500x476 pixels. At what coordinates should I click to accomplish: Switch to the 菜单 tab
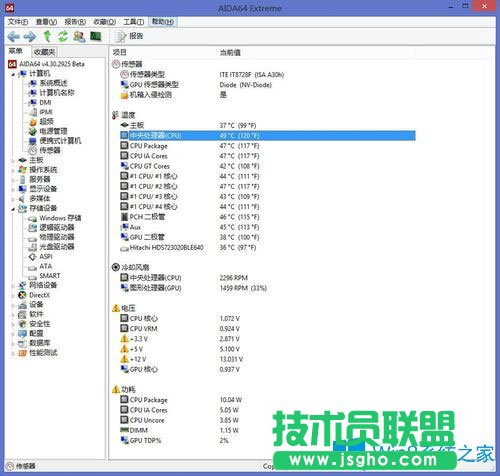click(x=16, y=51)
